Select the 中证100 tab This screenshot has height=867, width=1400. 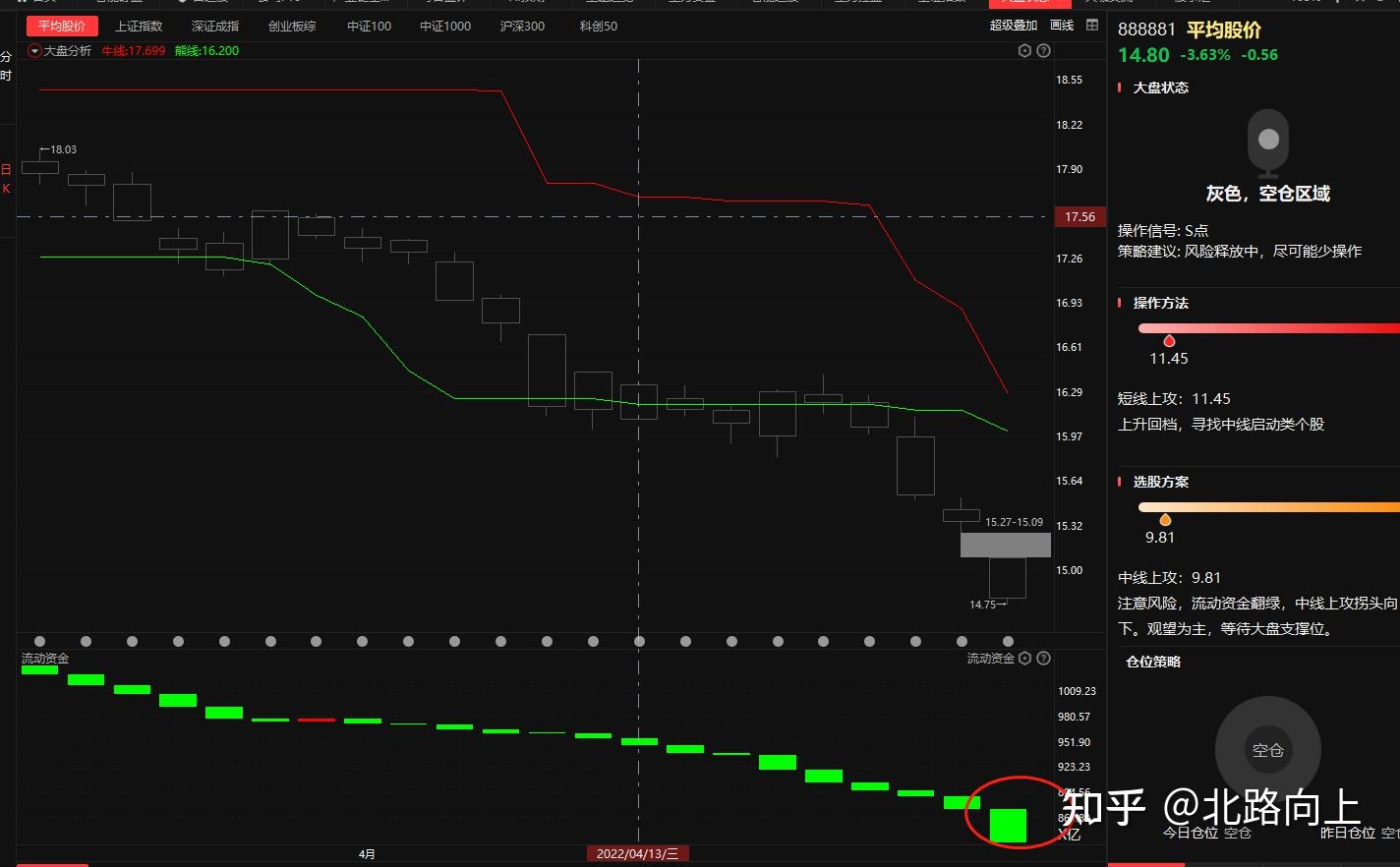(369, 26)
